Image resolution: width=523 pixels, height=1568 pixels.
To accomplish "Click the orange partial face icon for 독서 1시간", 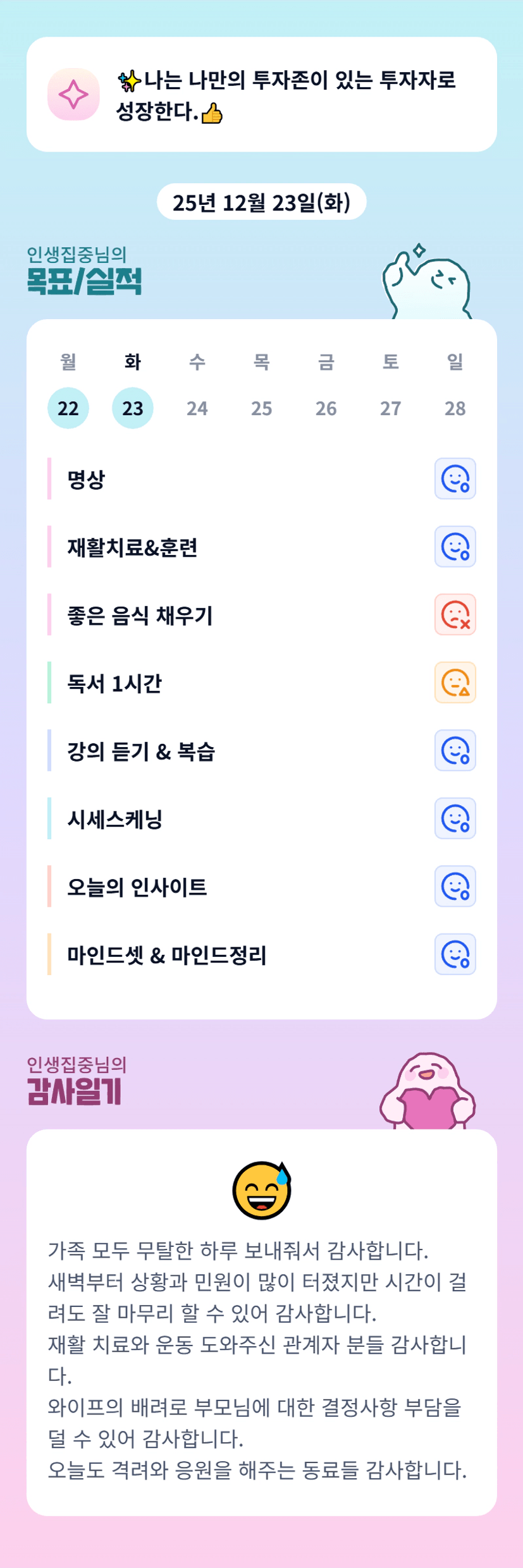I will (x=455, y=683).
